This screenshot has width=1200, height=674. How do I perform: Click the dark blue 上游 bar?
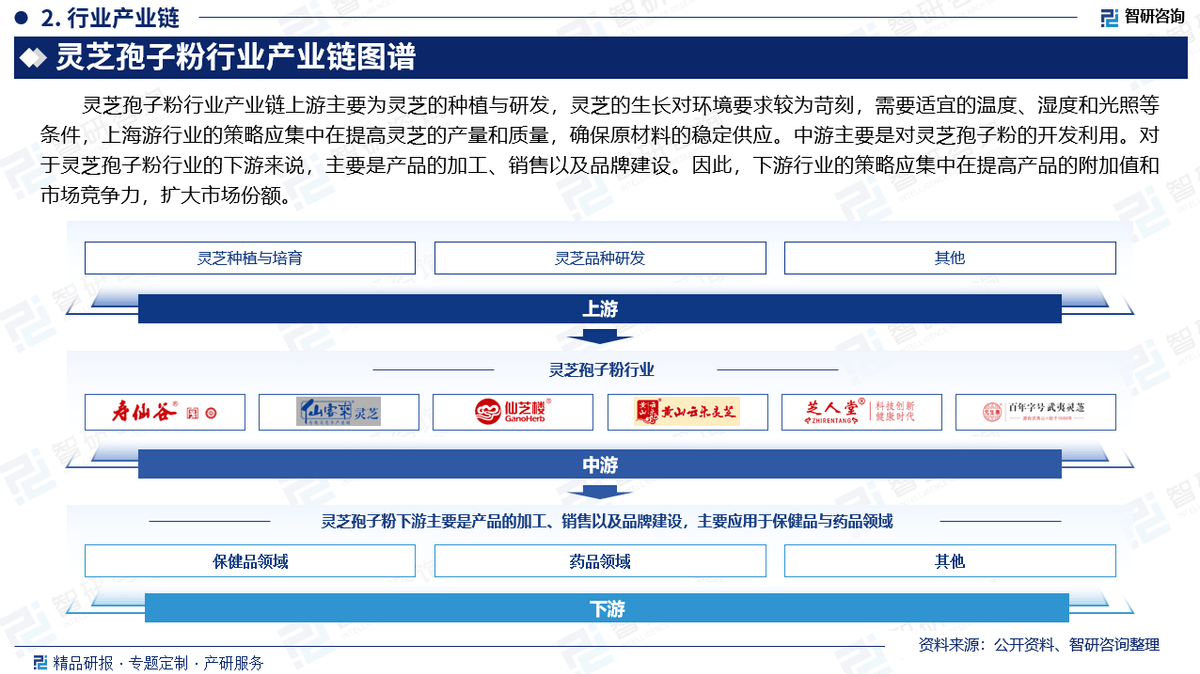point(600,309)
